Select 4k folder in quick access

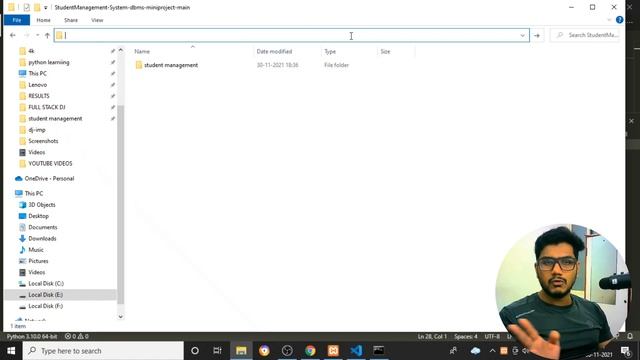click(x=31, y=51)
